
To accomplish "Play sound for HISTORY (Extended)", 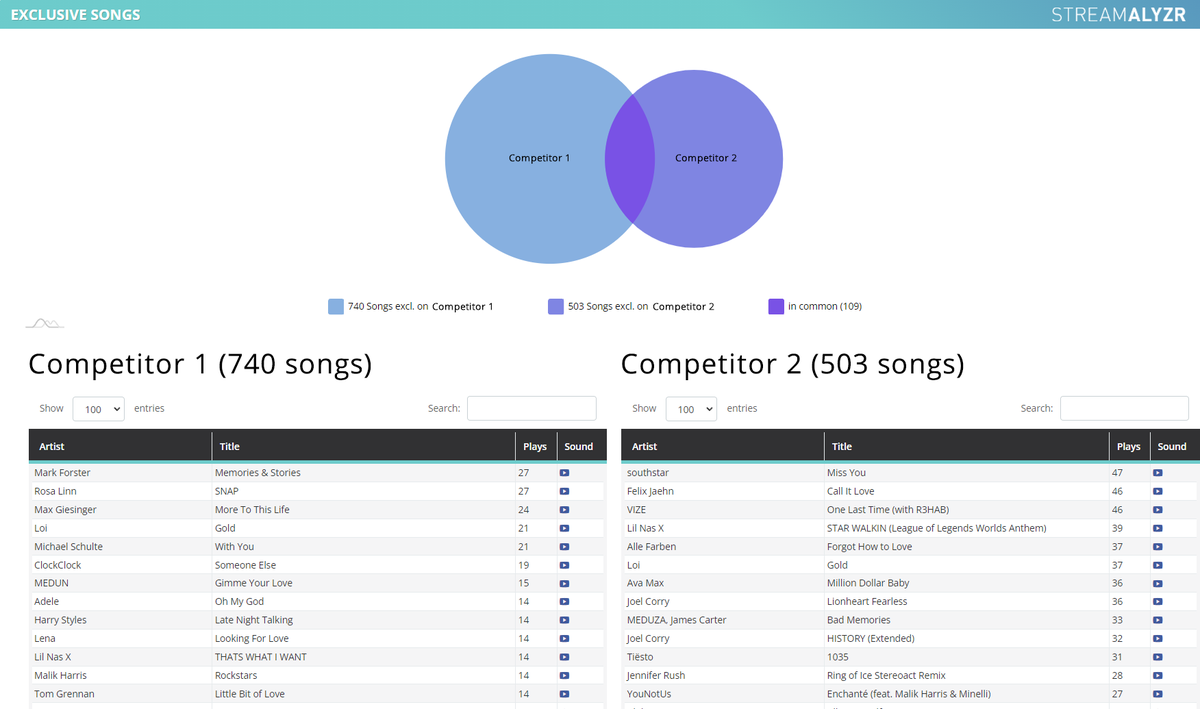I will tap(1158, 639).
